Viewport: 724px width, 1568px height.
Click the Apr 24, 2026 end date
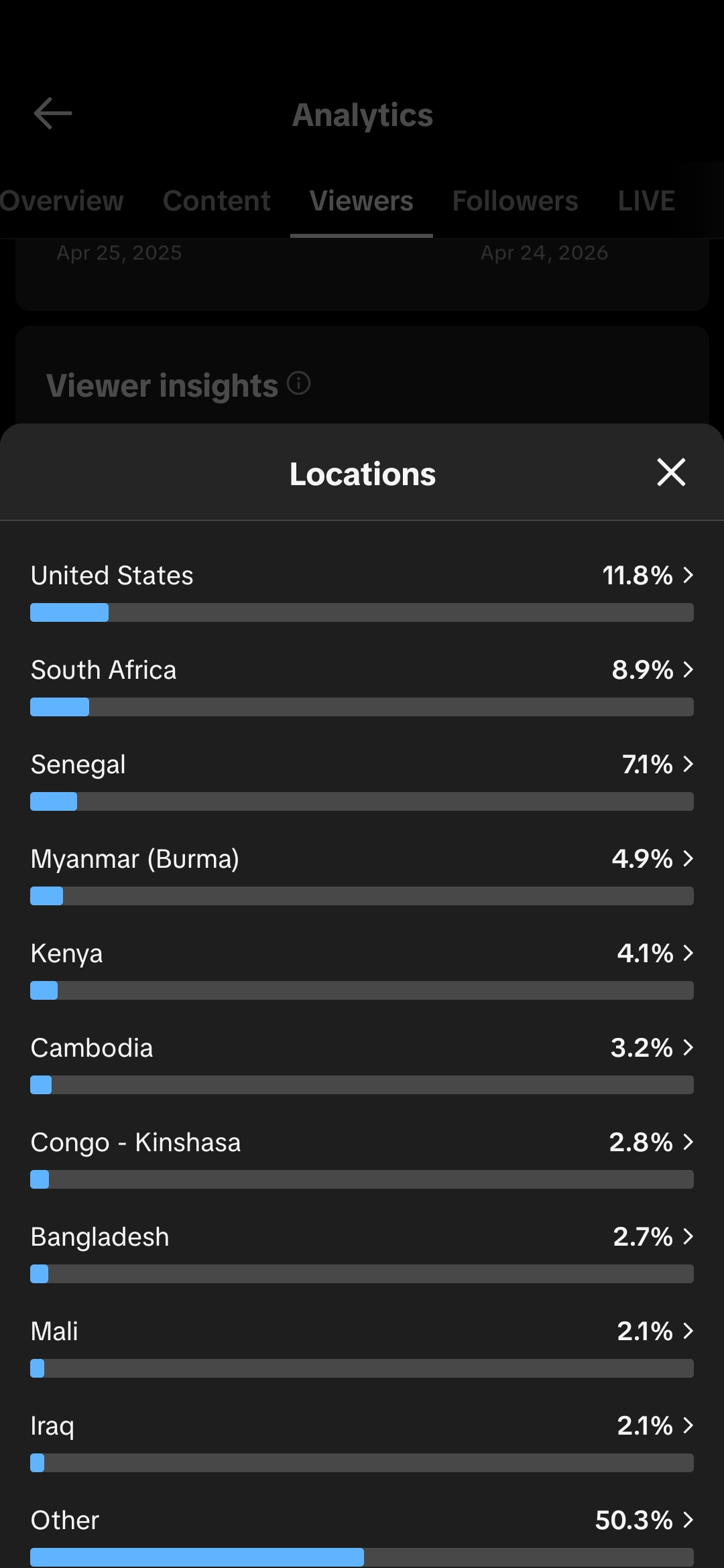(544, 253)
